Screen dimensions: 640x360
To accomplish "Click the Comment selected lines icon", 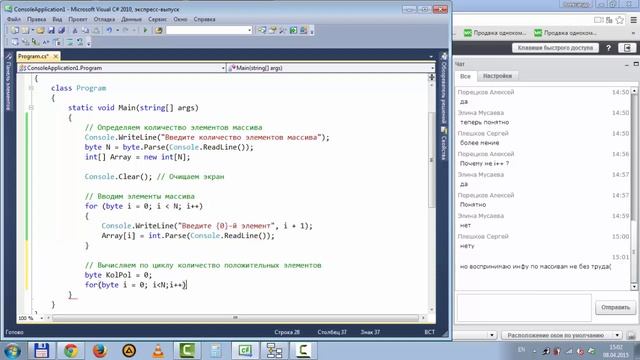I will 70,42.
